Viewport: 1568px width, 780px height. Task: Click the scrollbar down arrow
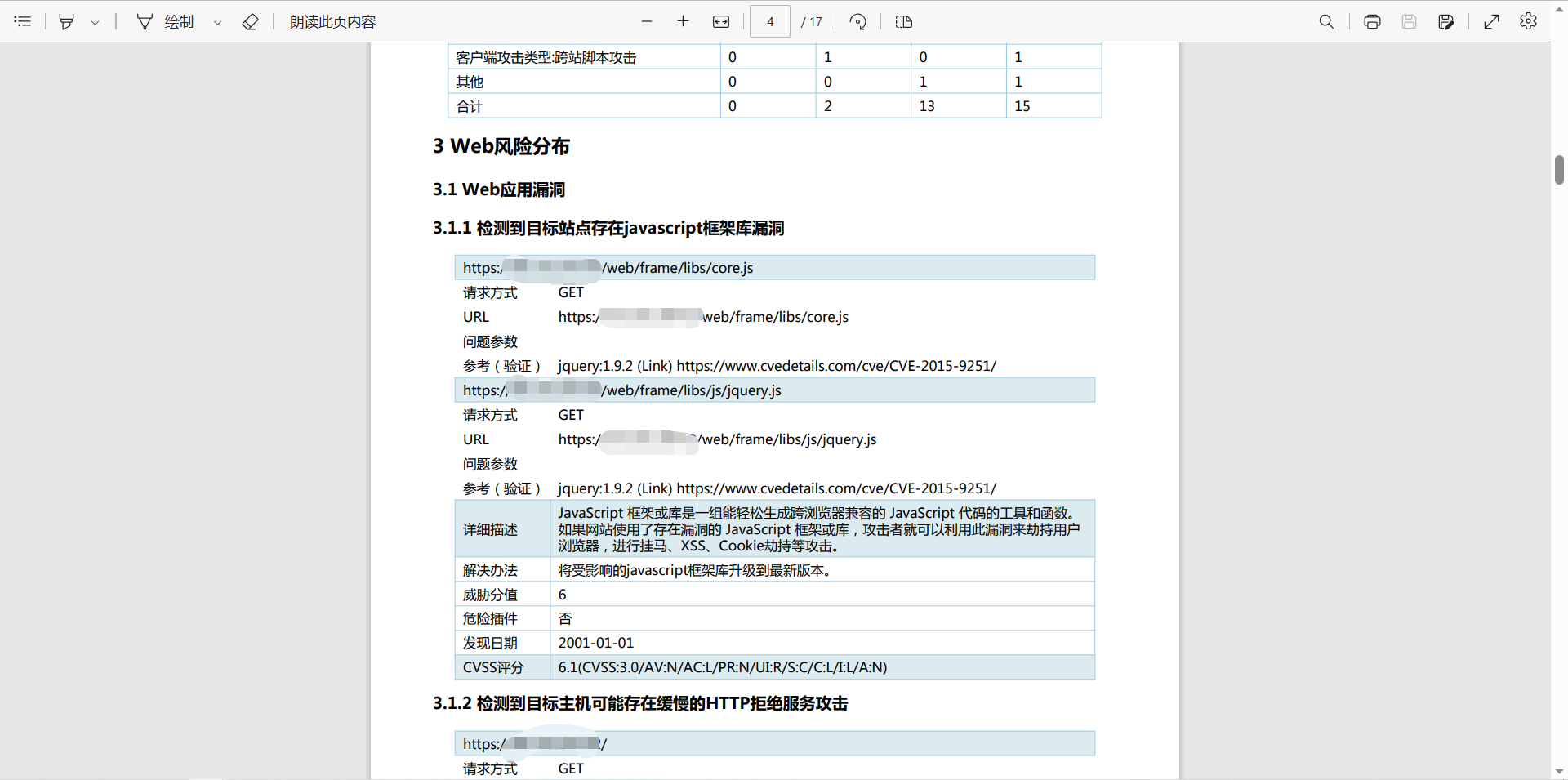1559,771
